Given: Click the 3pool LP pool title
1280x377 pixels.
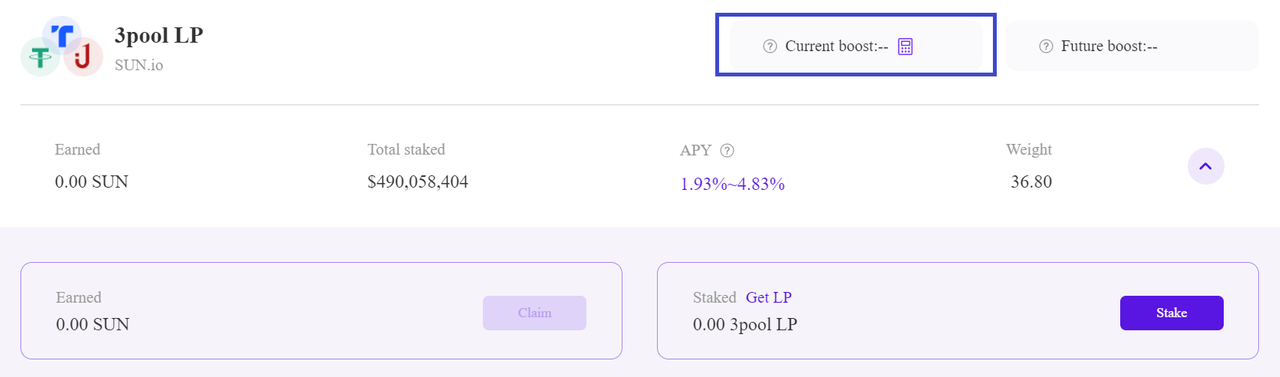Looking at the screenshot, I should [160, 36].
